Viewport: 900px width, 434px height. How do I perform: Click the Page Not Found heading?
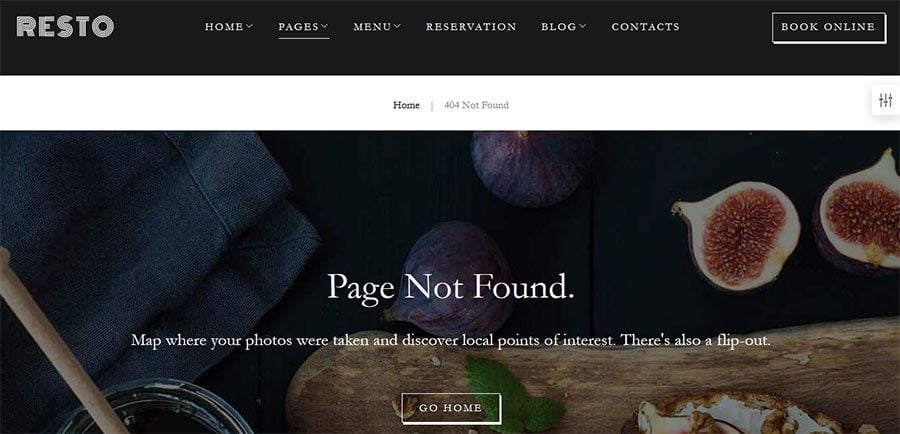pyautogui.click(x=451, y=286)
